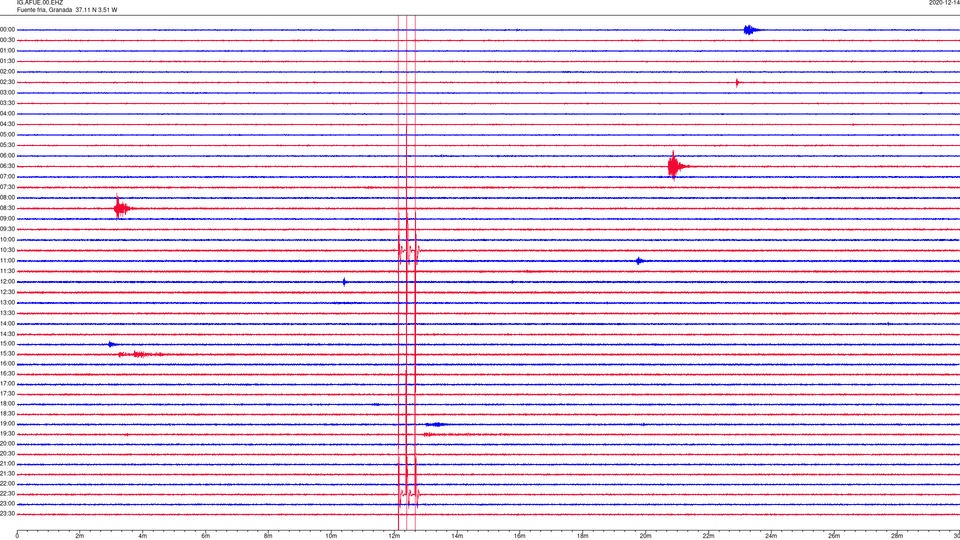Select the 03:30 time row label
The height and width of the screenshot is (540, 960).
[x=8, y=103]
